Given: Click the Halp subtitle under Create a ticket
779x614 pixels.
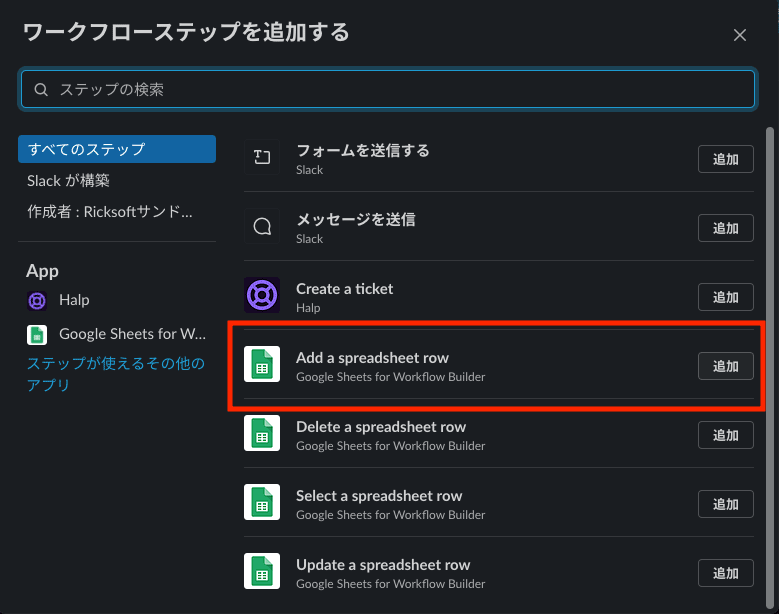Looking at the screenshot, I should pos(308,308).
